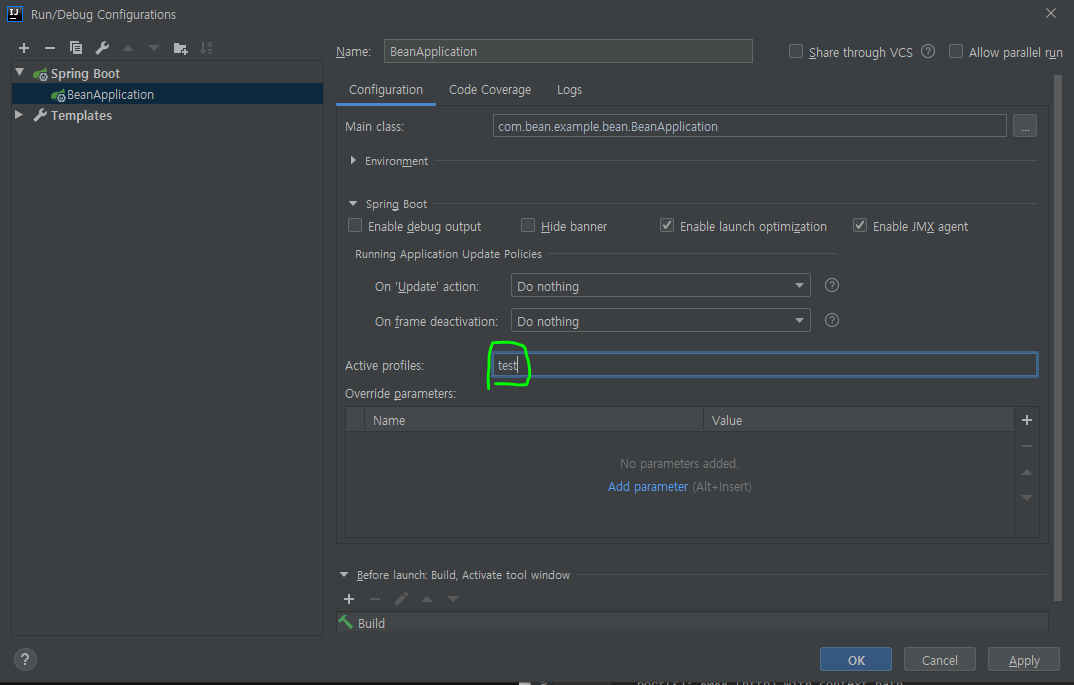1074x685 pixels.
Task: Switch to the Code Coverage tab
Action: click(490, 90)
